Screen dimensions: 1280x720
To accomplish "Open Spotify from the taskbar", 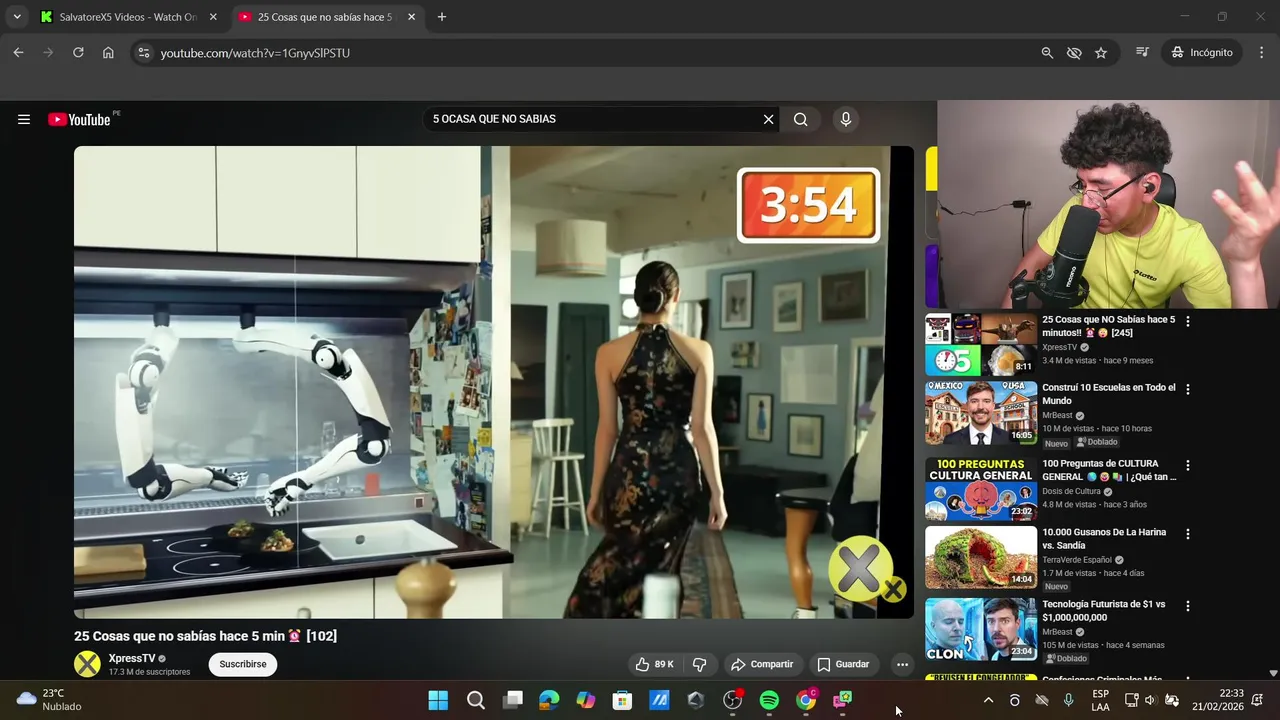I will pyautogui.click(x=769, y=701).
